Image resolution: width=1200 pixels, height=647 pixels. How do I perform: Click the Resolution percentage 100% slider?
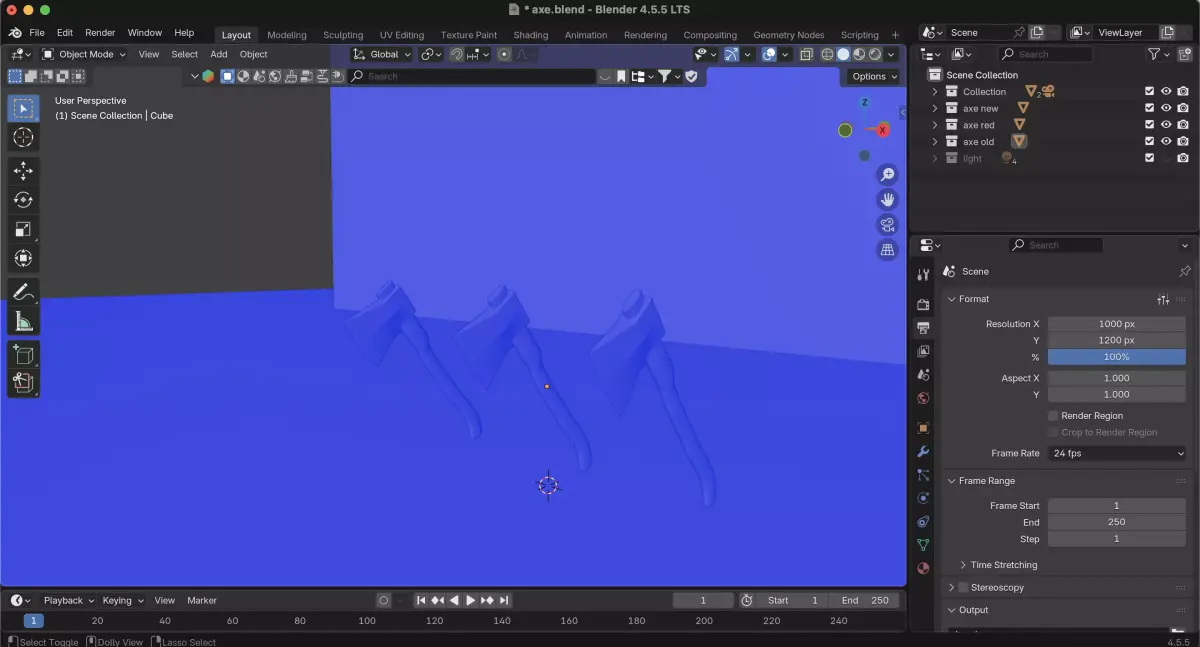click(x=1117, y=357)
